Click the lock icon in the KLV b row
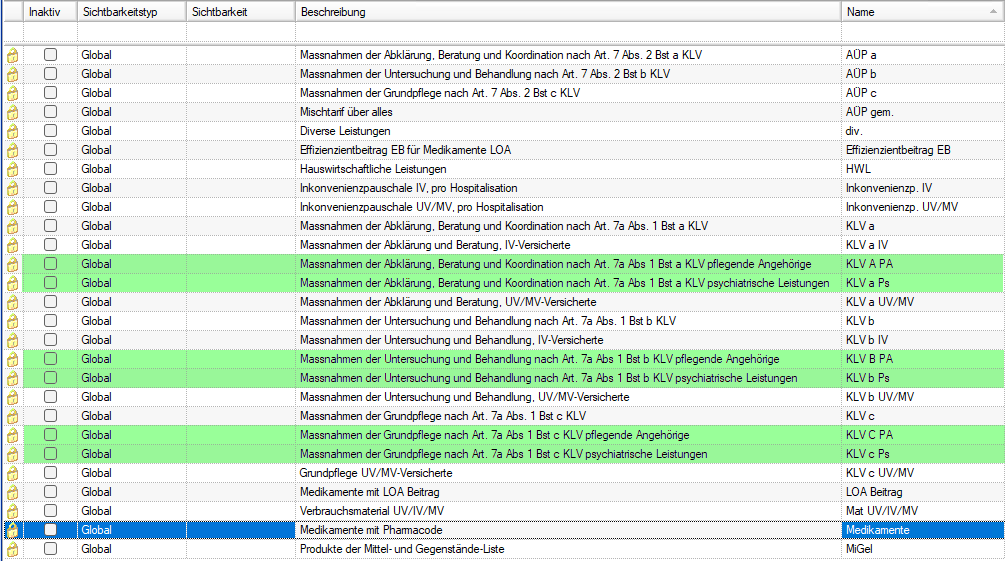This screenshot has height=561, width=1005. coord(13,322)
